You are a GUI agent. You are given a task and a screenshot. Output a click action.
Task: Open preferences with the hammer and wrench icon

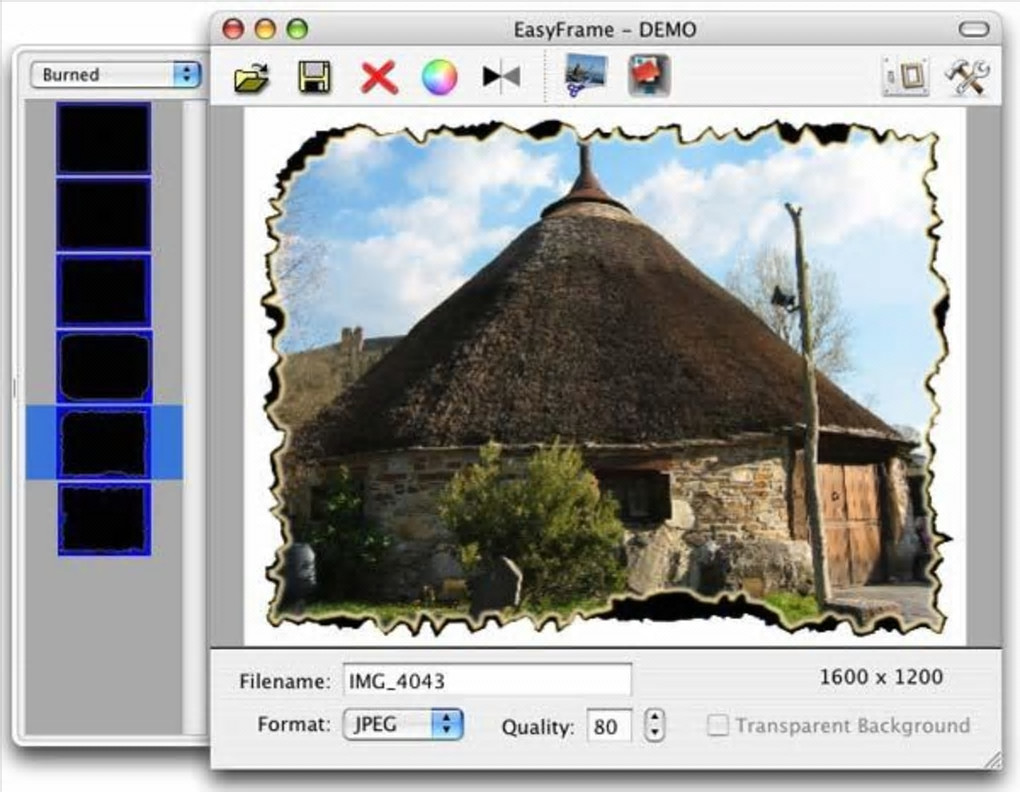tap(967, 77)
